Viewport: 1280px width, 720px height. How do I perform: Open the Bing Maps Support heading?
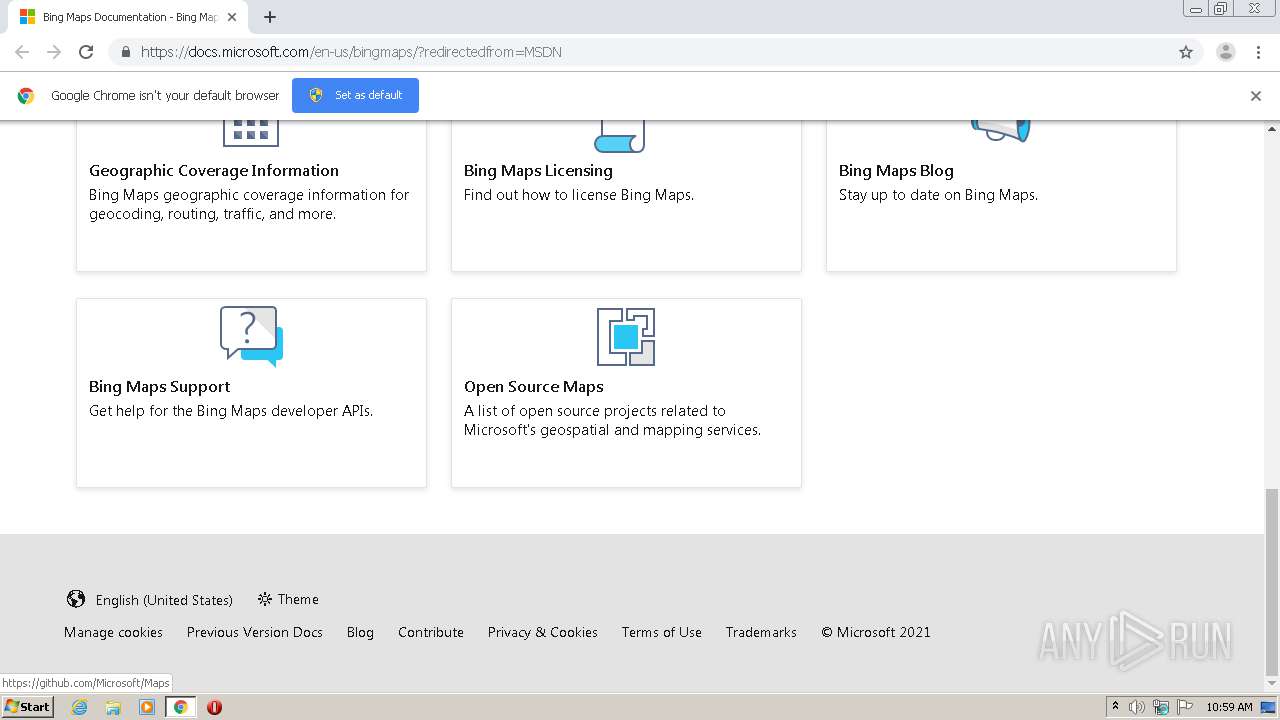[159, 387]
